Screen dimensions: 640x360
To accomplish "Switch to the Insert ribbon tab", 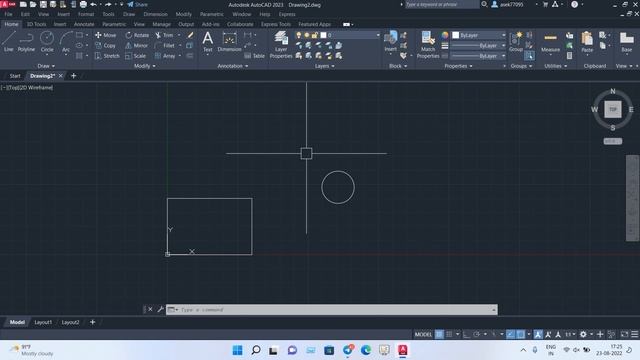I will coord(60,24).
